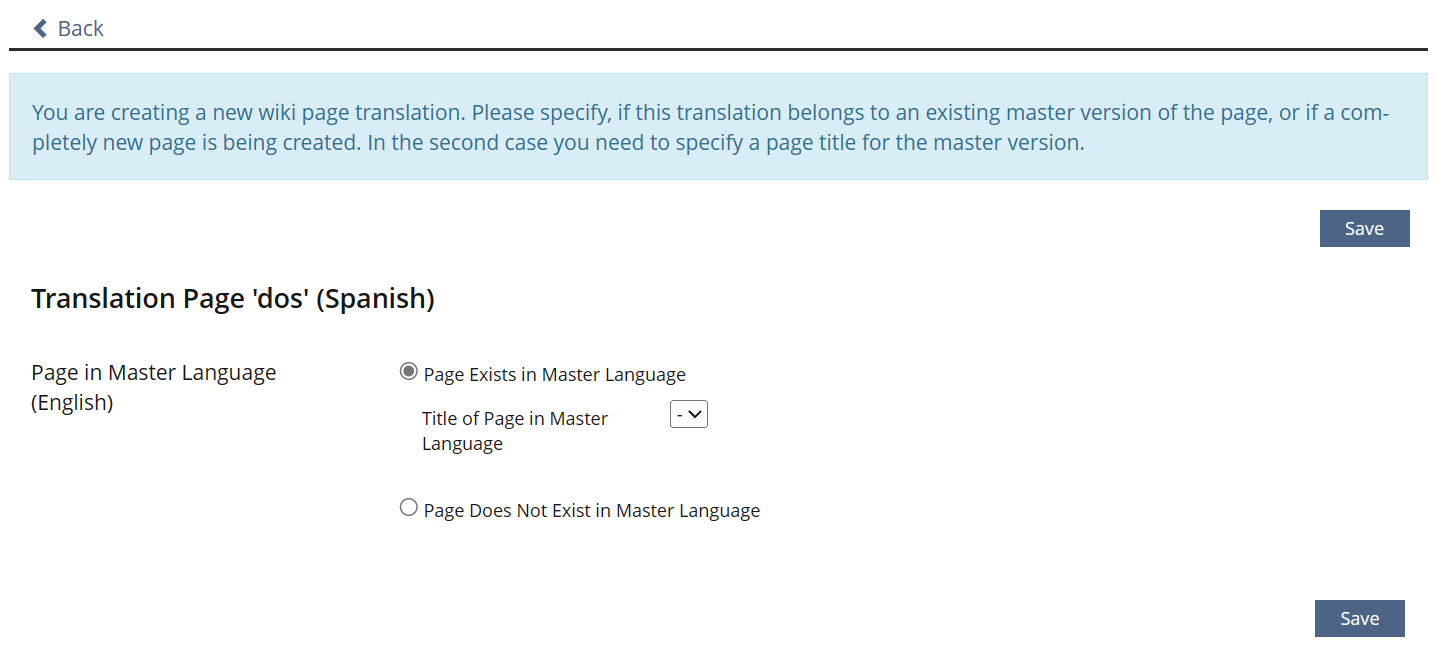The image size is (1443, 659).
Task: Click the 'Page in Master Language' field label
Action: click(x=153, y=373)
